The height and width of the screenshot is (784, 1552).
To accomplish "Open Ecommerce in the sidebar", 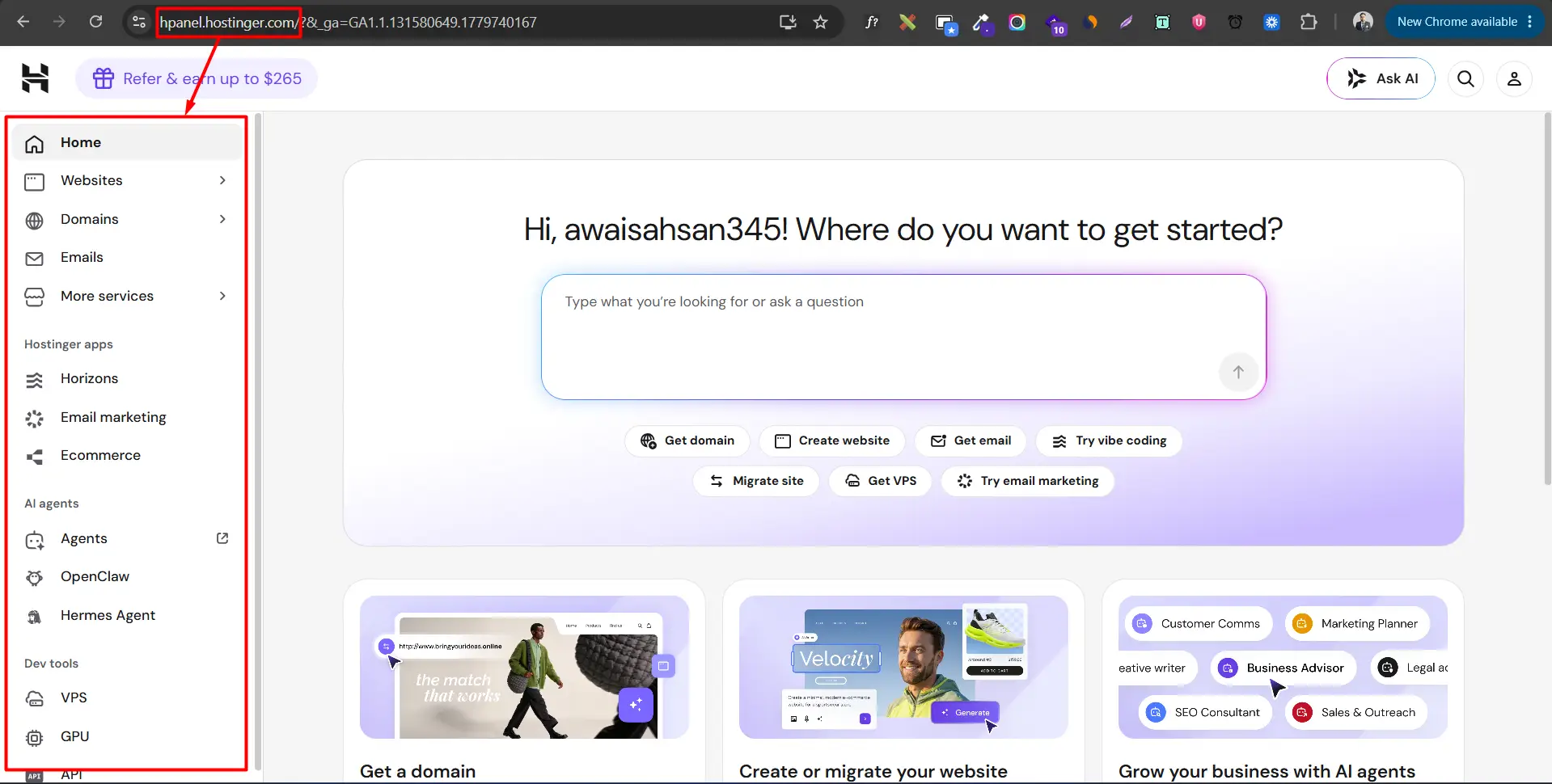I will [127, 456].
